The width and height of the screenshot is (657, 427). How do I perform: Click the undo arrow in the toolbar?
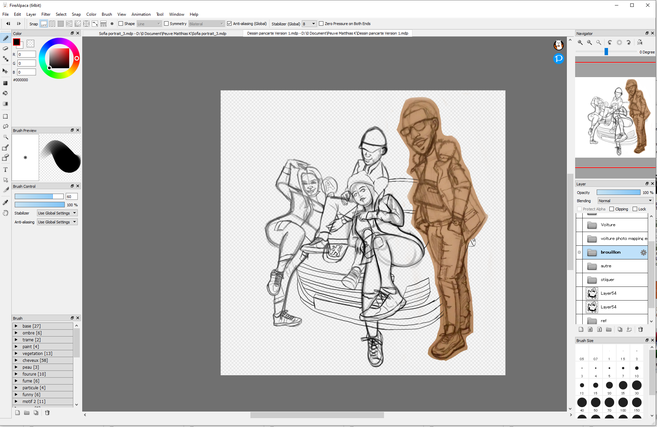pyautogui.click(x=6, y=23)
